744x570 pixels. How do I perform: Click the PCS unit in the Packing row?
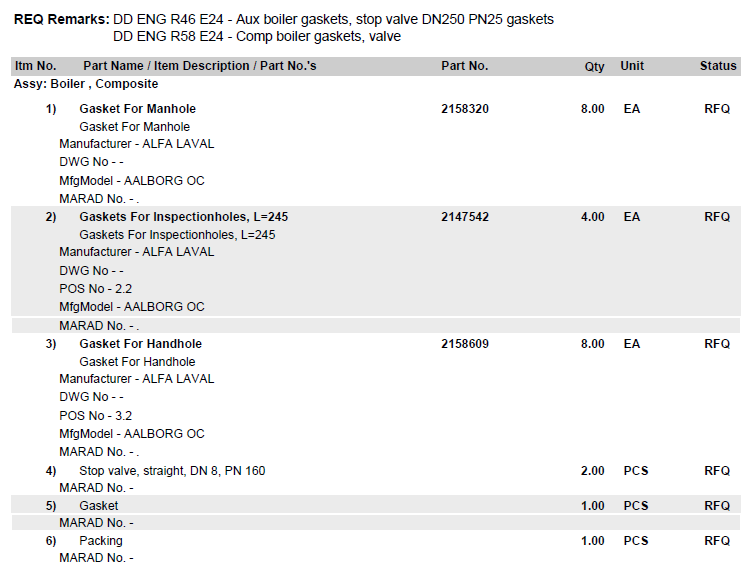635,541
